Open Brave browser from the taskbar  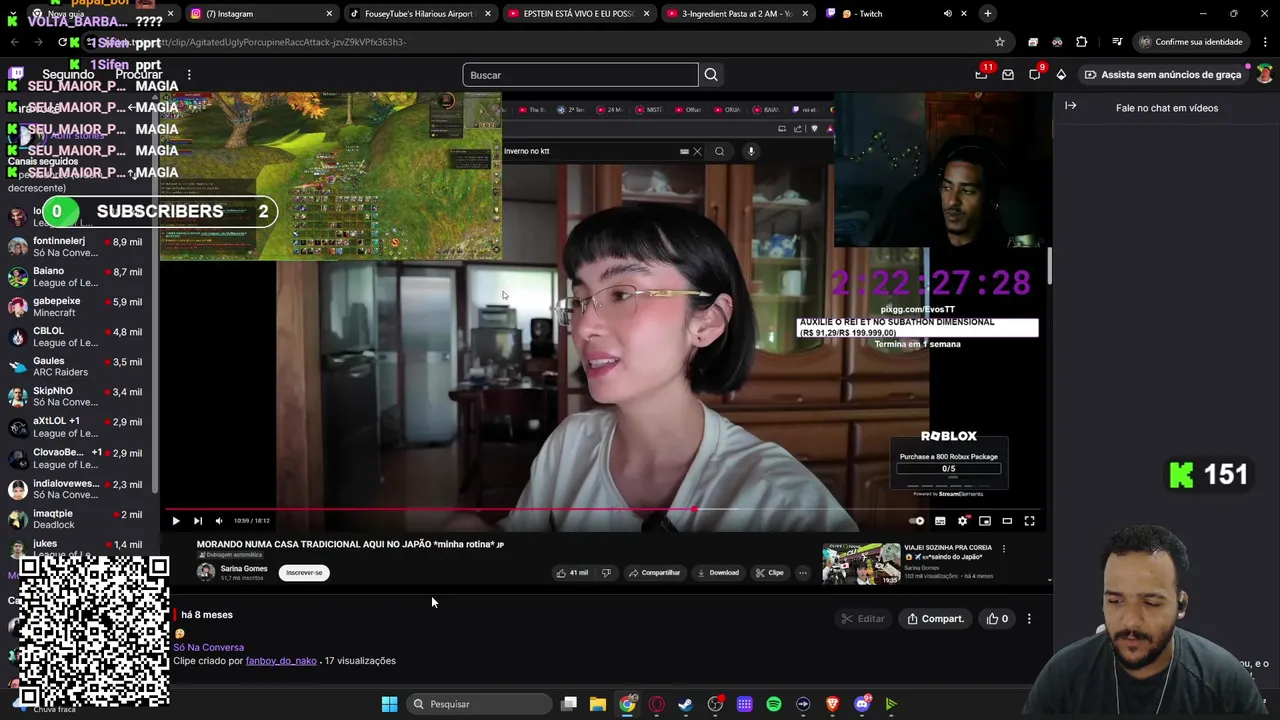coord(832,704)
